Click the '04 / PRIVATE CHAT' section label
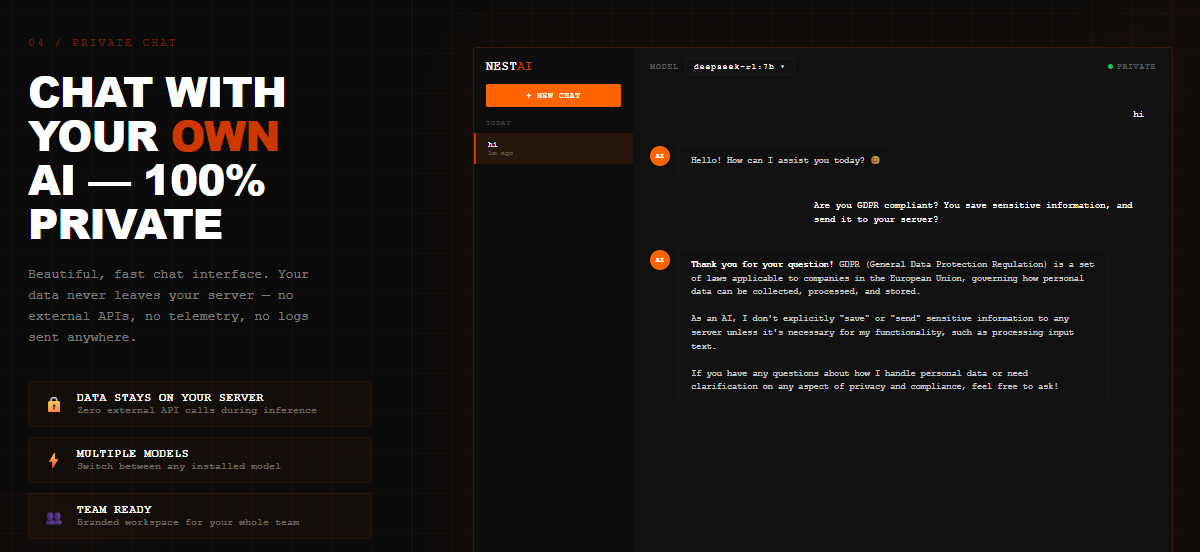Screen dimensions: 1200x552 click(x=102, y=43)
